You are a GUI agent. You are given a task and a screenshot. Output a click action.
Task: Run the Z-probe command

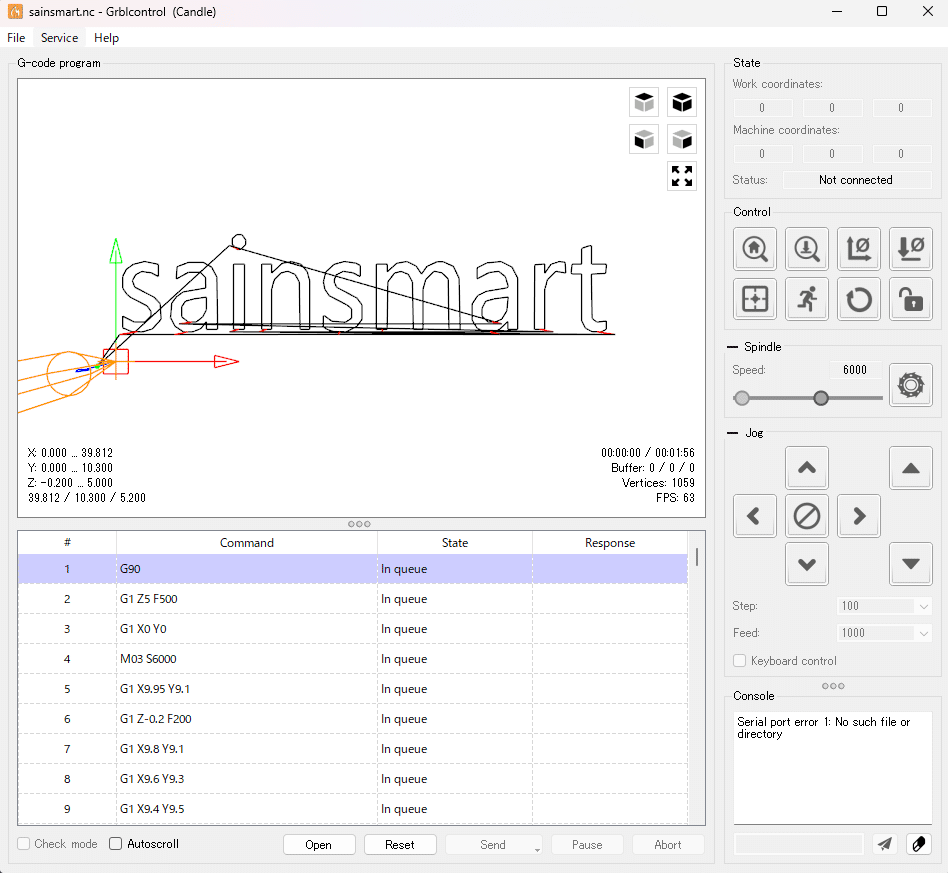pyautogui.click(x=807, y=248)
